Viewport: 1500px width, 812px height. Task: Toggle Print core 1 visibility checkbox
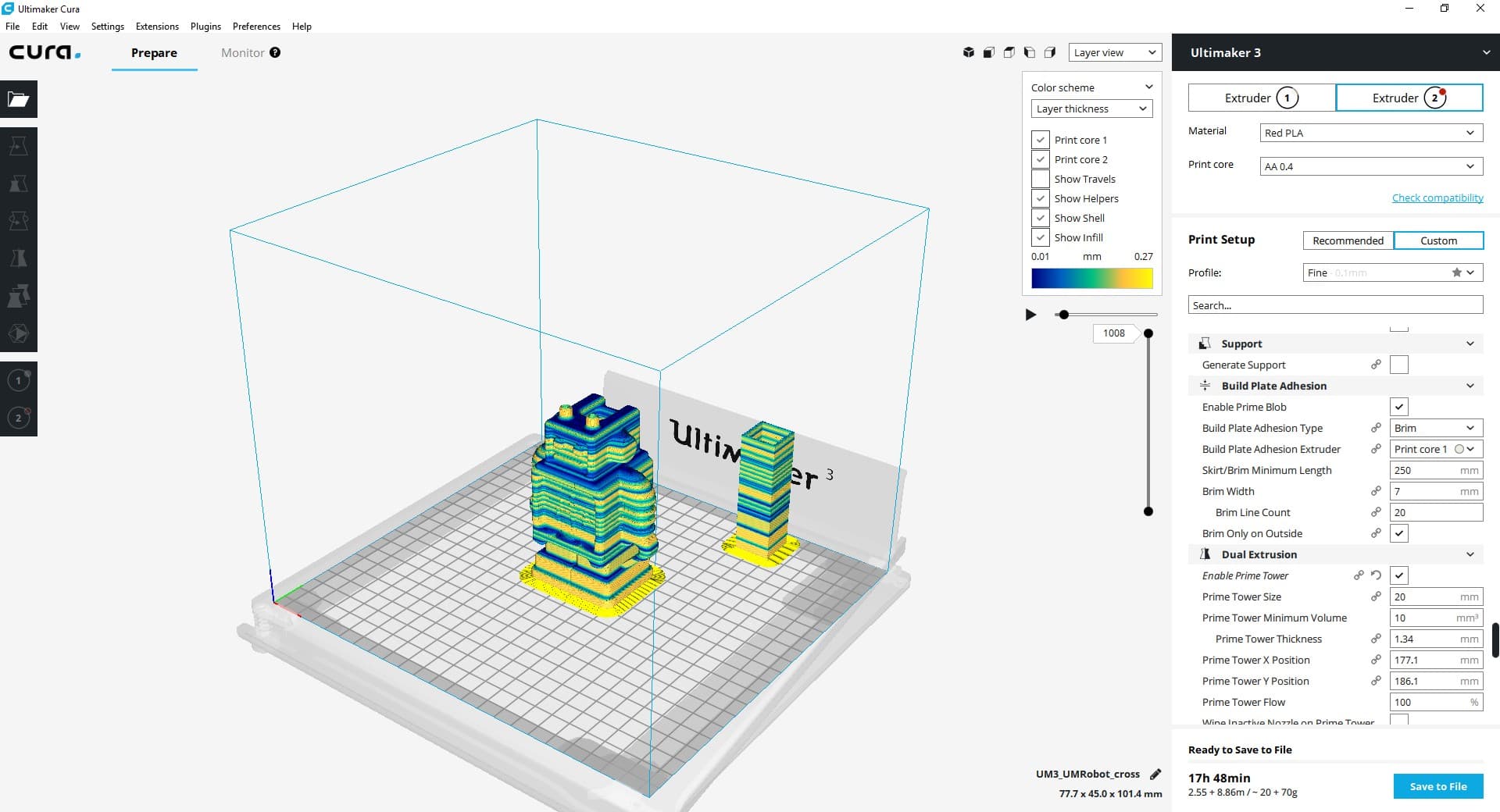tap(1040, 140)
